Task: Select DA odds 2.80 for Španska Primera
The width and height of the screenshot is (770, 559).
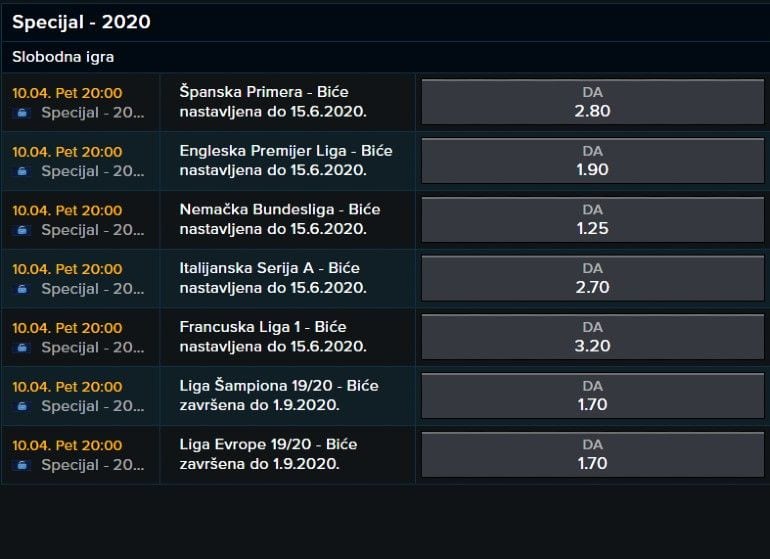Action: pyautogui.click(x=592, y=102)
